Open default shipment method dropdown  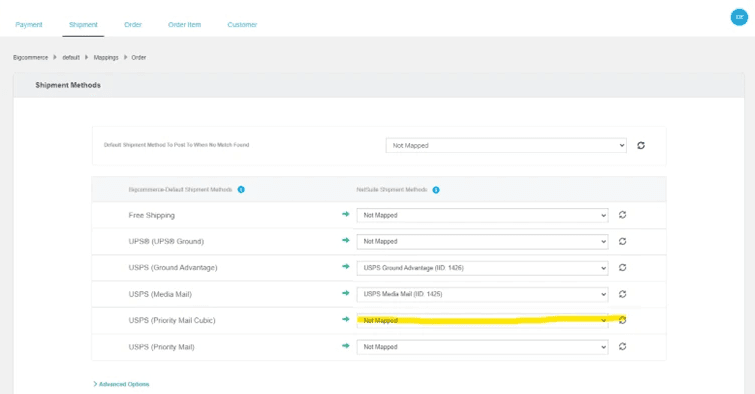pyautogui.click(x=506, y=145)
